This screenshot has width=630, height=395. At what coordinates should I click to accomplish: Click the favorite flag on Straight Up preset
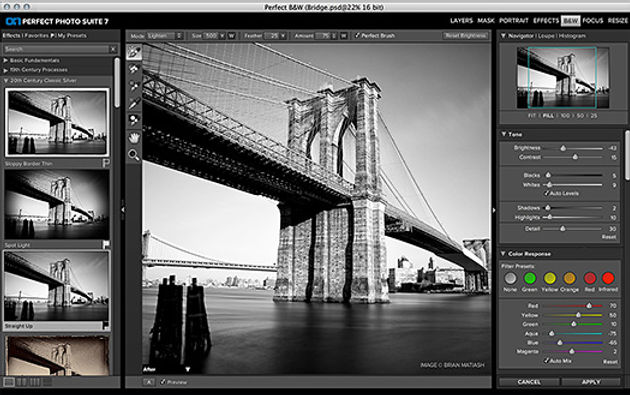pyautogui.click(x=106, y=325)
